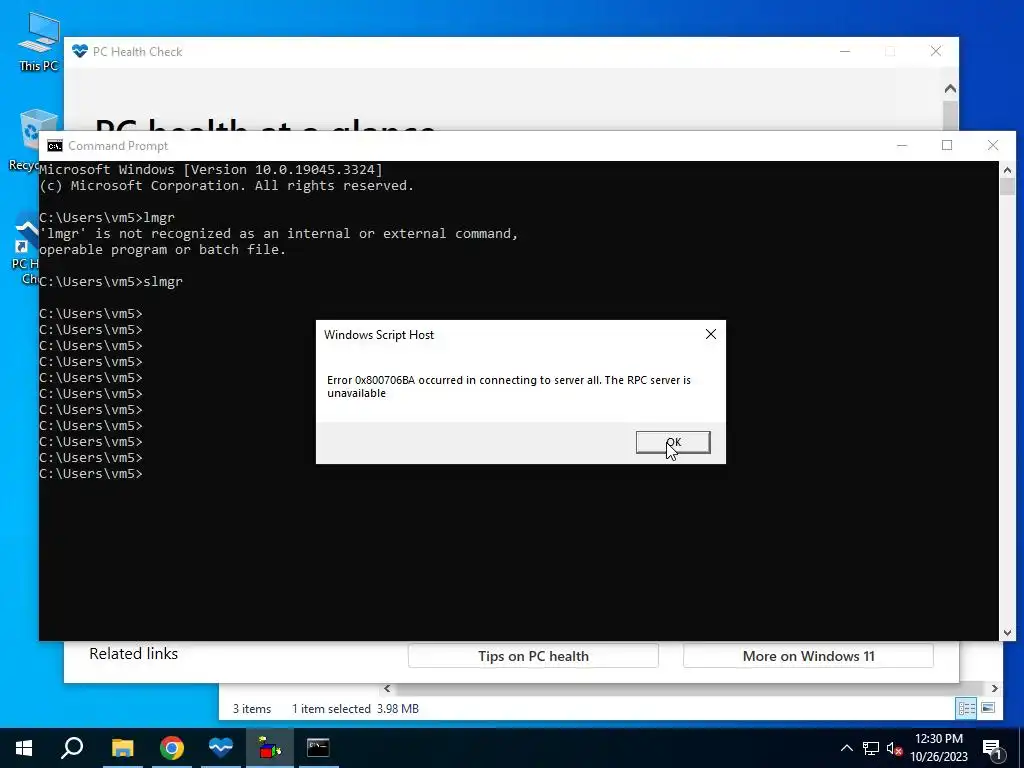This screenshot has width=1024, height=768.
Task: Open taskbar Search magnifier
Action: coord(72,748)
